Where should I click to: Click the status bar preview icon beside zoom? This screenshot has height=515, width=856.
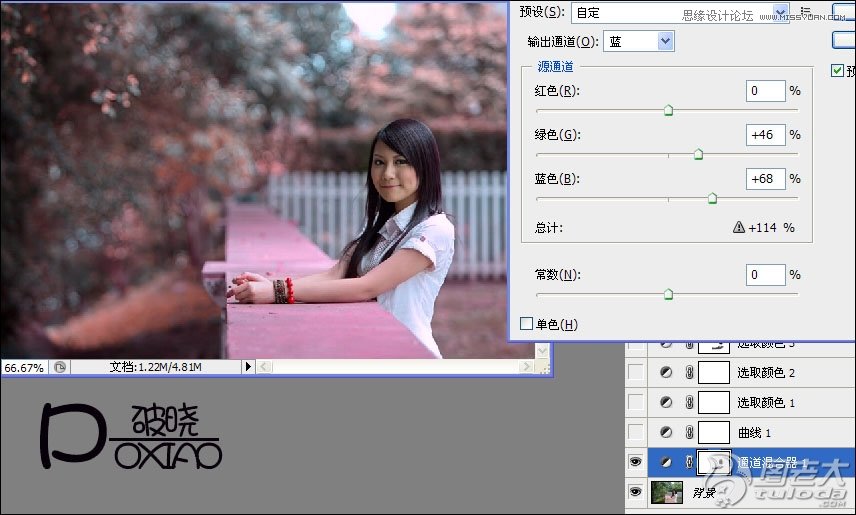tap(60, 367)
